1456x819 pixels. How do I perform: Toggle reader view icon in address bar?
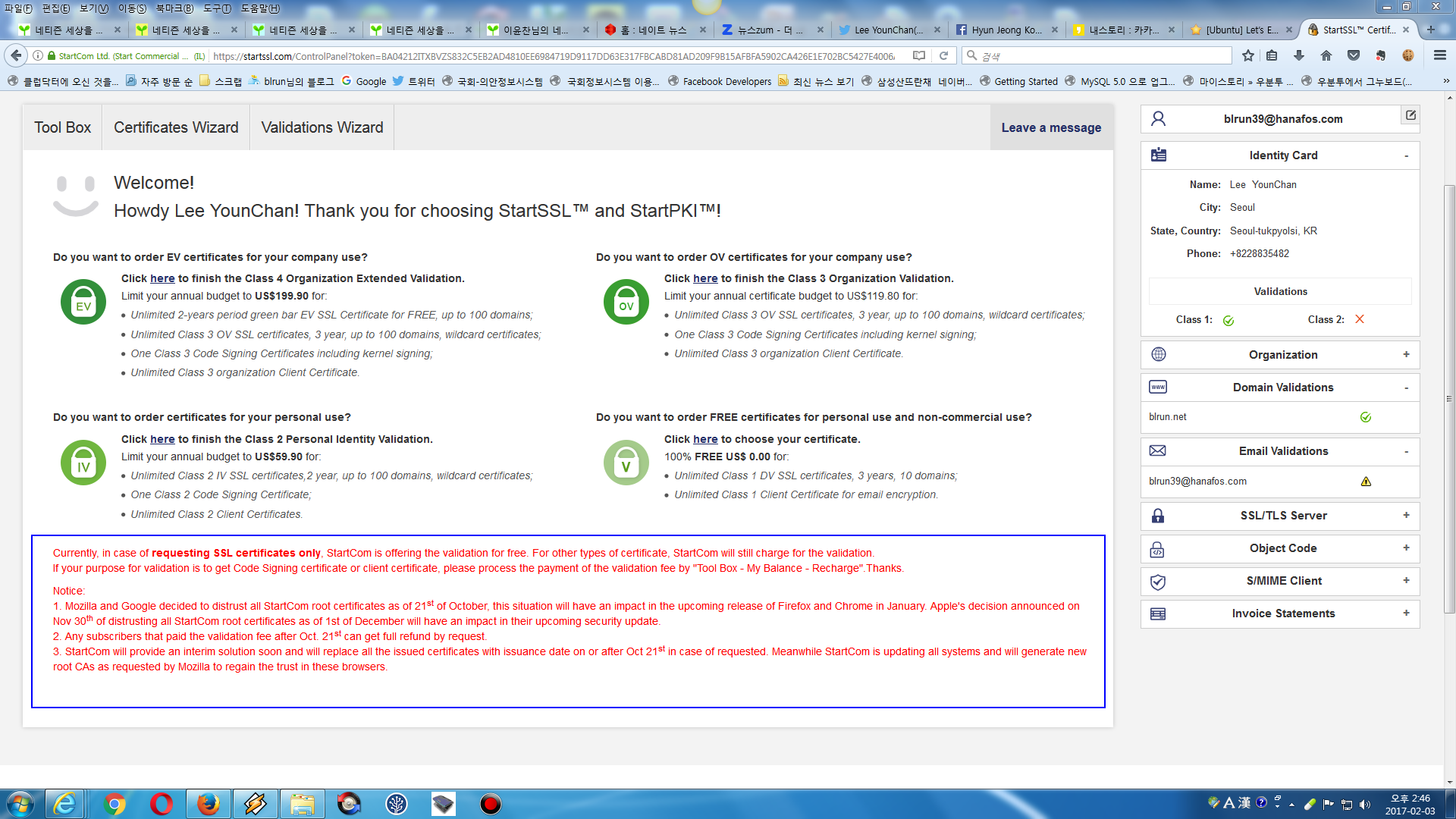point(919,55)
